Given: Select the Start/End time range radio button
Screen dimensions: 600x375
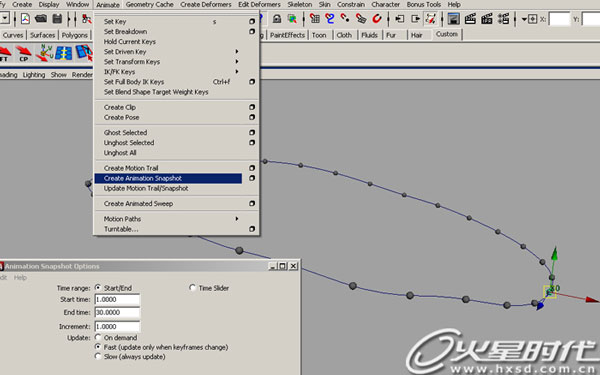Looking at the screenshot, I should click(98, 287).
